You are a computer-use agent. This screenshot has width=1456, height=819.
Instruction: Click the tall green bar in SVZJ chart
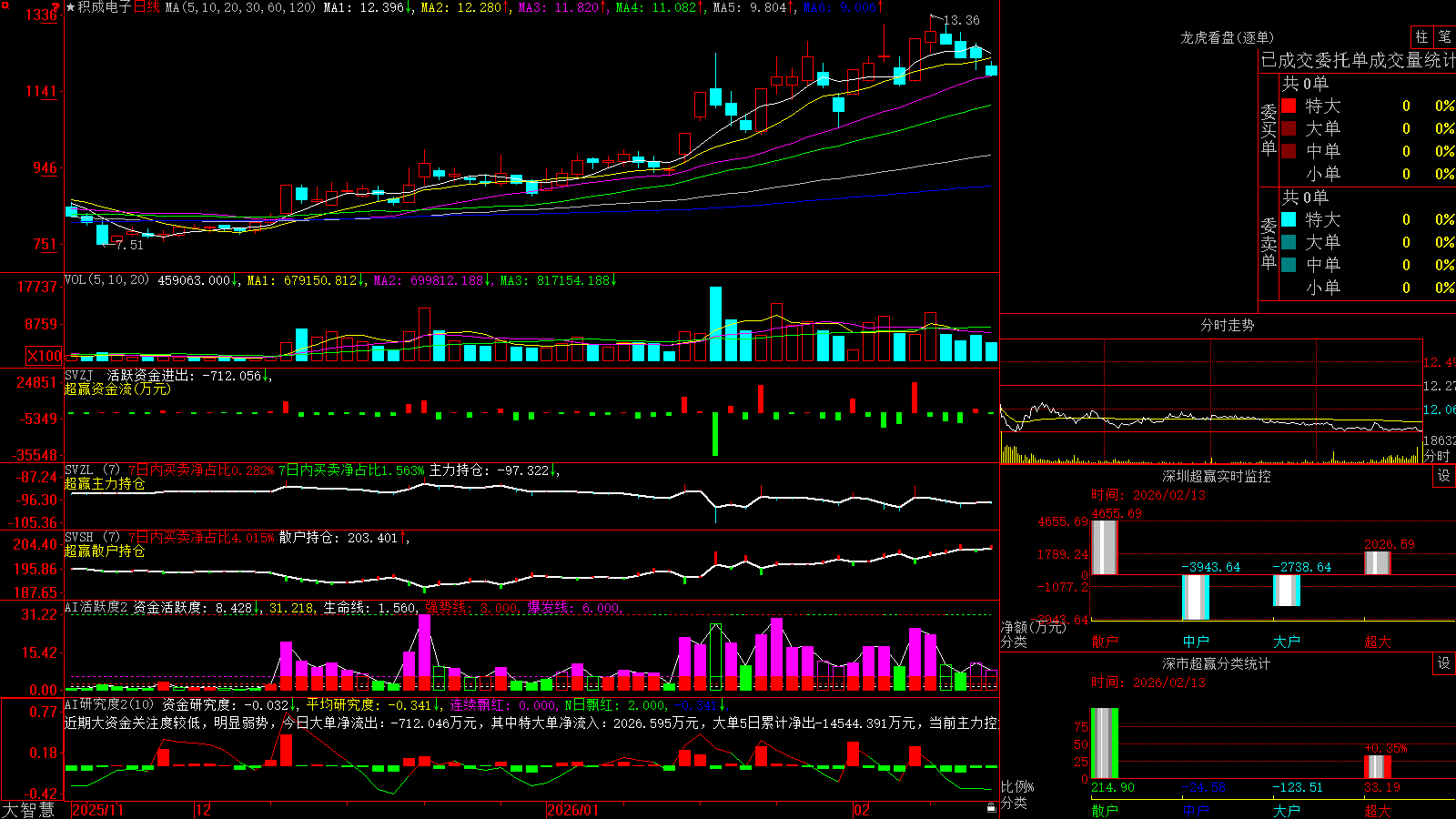tap(715, 434)
